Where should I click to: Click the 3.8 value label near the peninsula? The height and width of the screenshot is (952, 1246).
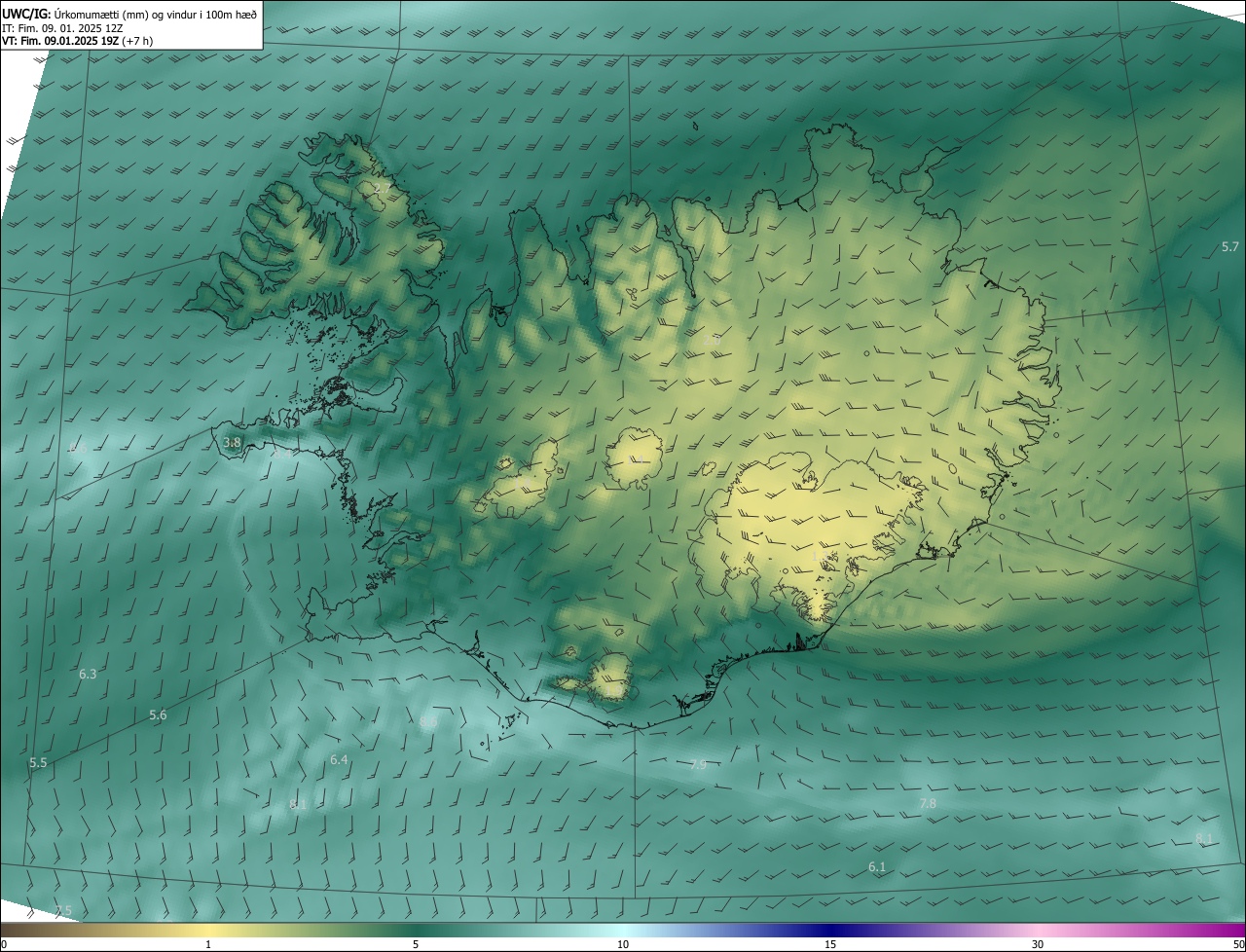232,443
